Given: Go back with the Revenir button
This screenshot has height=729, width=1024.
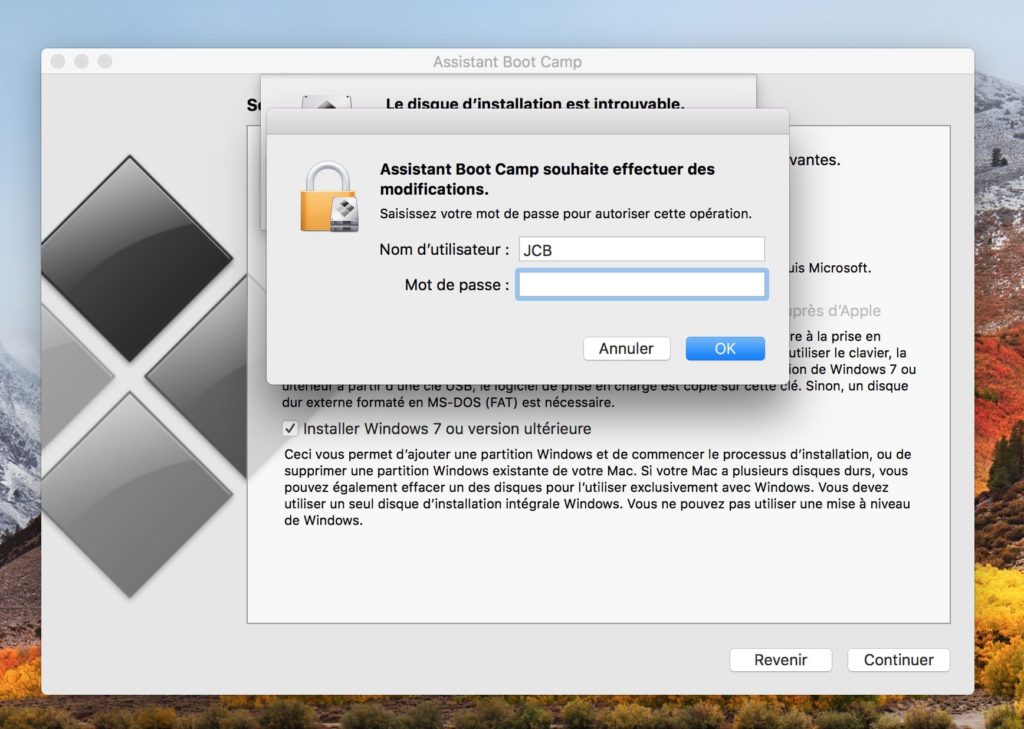Looking at the screenshot, I should tap(780, 660).
